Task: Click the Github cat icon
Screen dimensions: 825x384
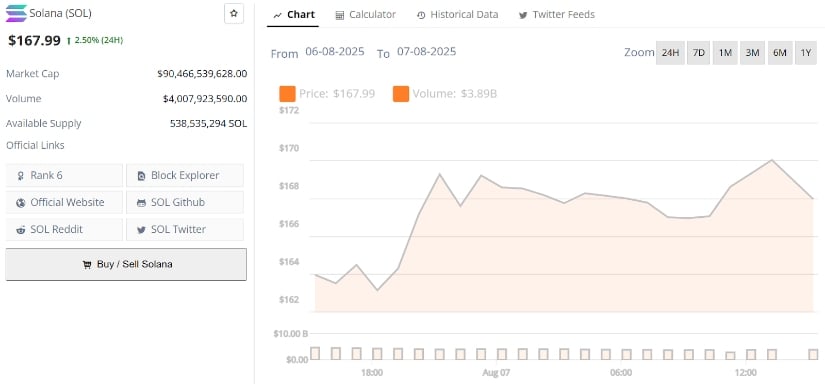Action: click(x=141, y=203)
